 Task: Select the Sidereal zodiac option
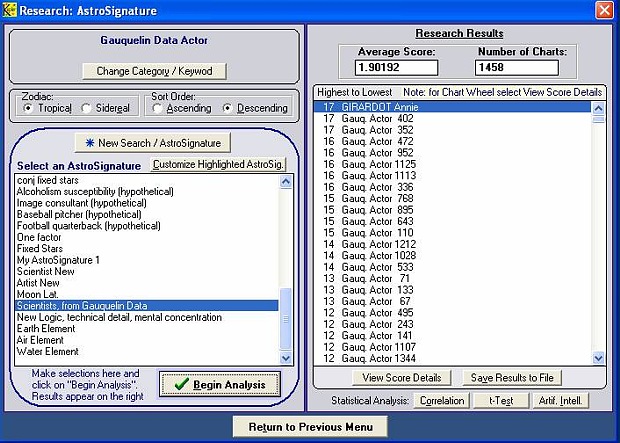[87, 108]
